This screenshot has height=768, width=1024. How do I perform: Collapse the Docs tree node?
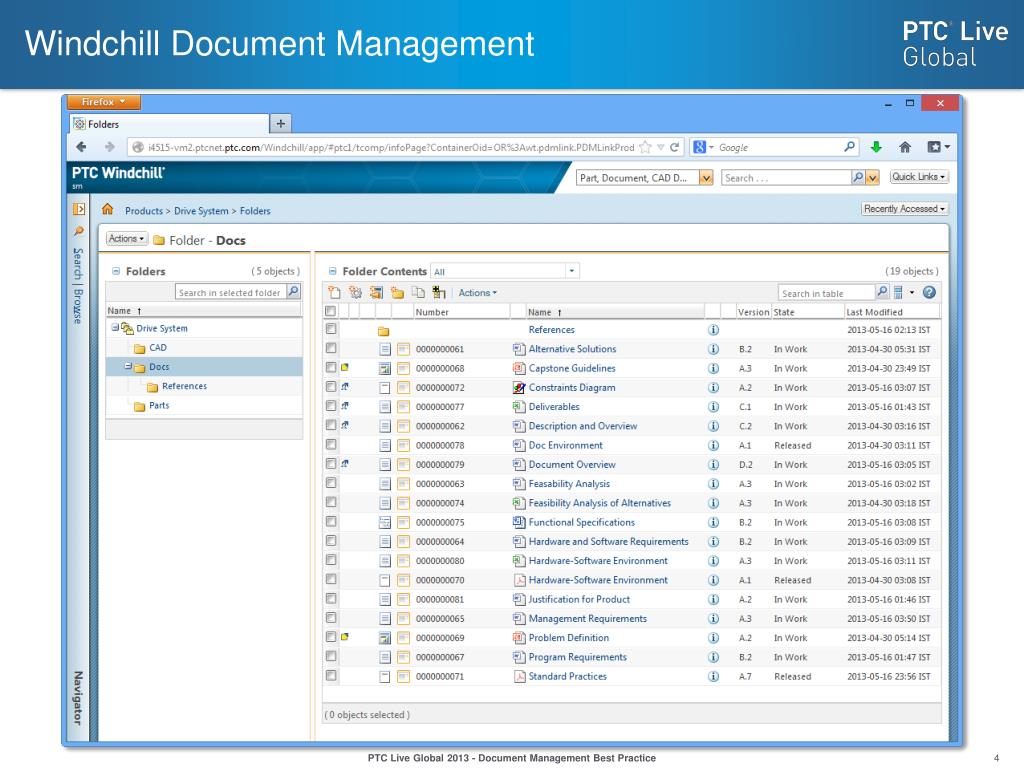pos(128,366)
